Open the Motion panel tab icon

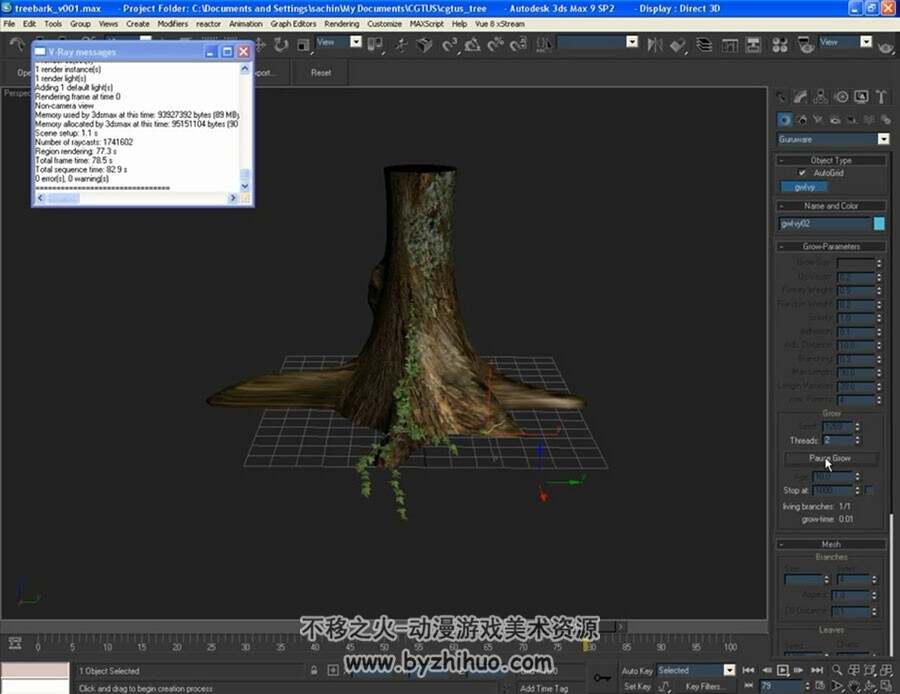pyautogui.click(x=841, y=97)
